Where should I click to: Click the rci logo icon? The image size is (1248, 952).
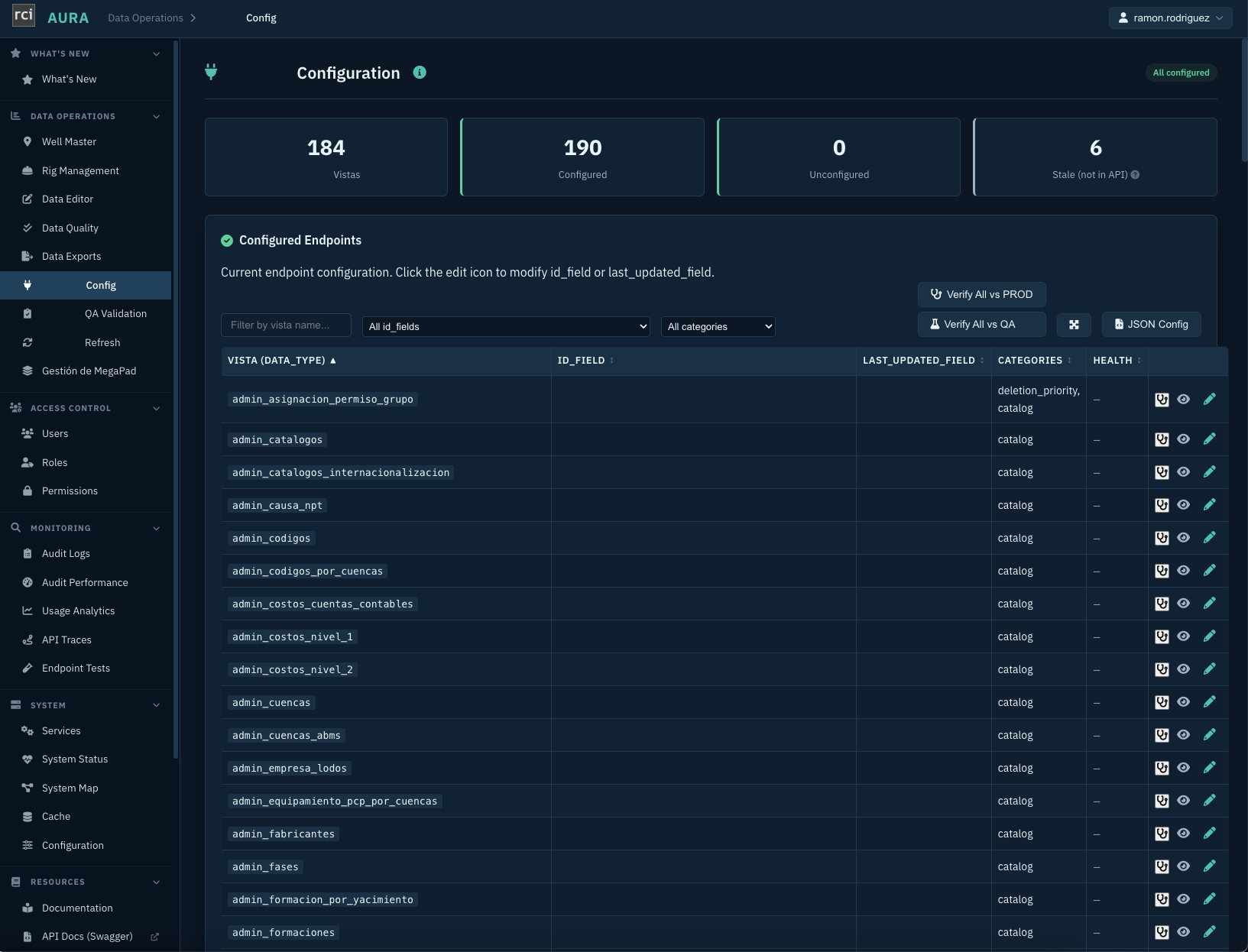[x=24, y=15]
